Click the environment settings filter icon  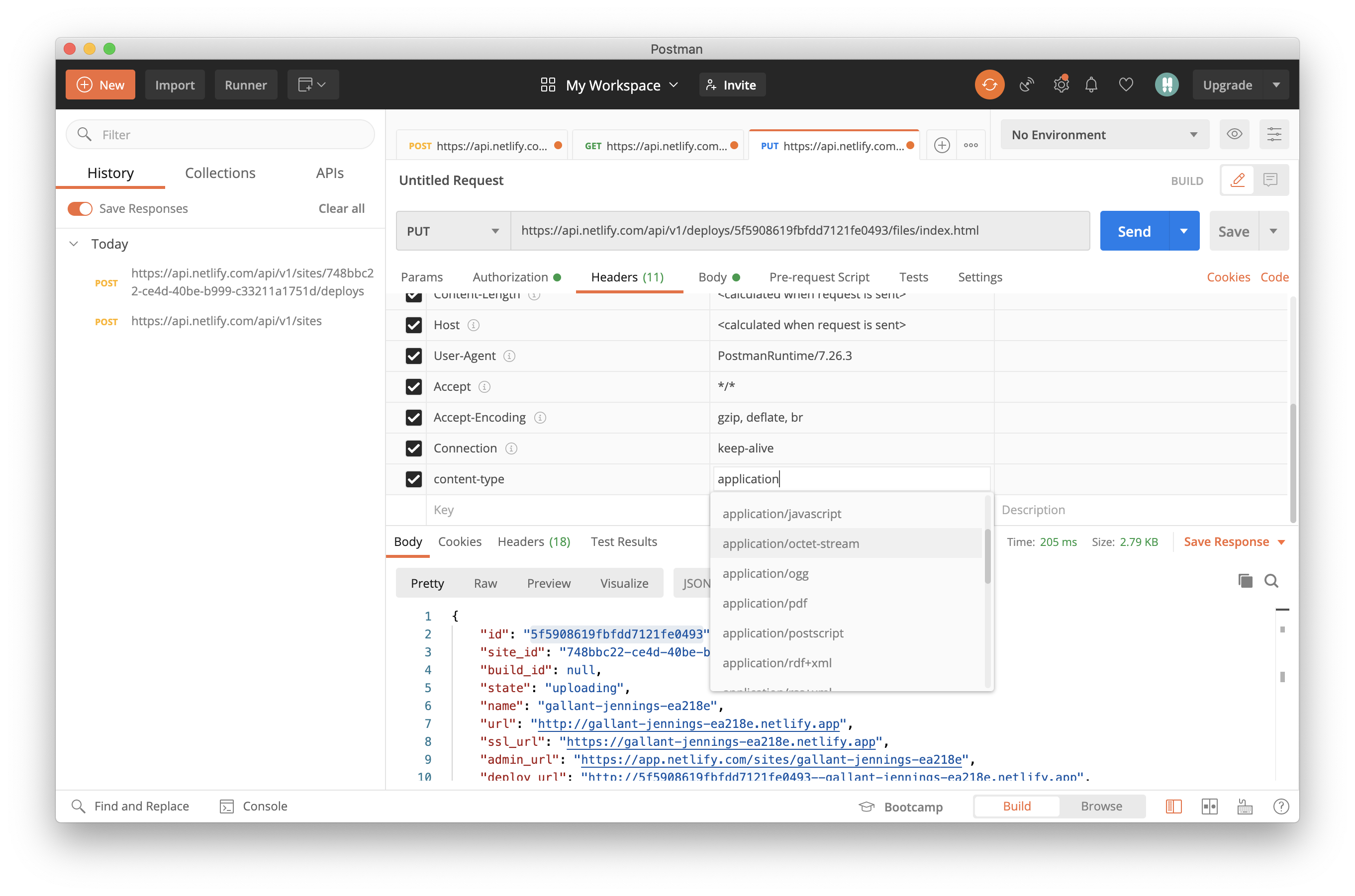tap(1274, 133)
